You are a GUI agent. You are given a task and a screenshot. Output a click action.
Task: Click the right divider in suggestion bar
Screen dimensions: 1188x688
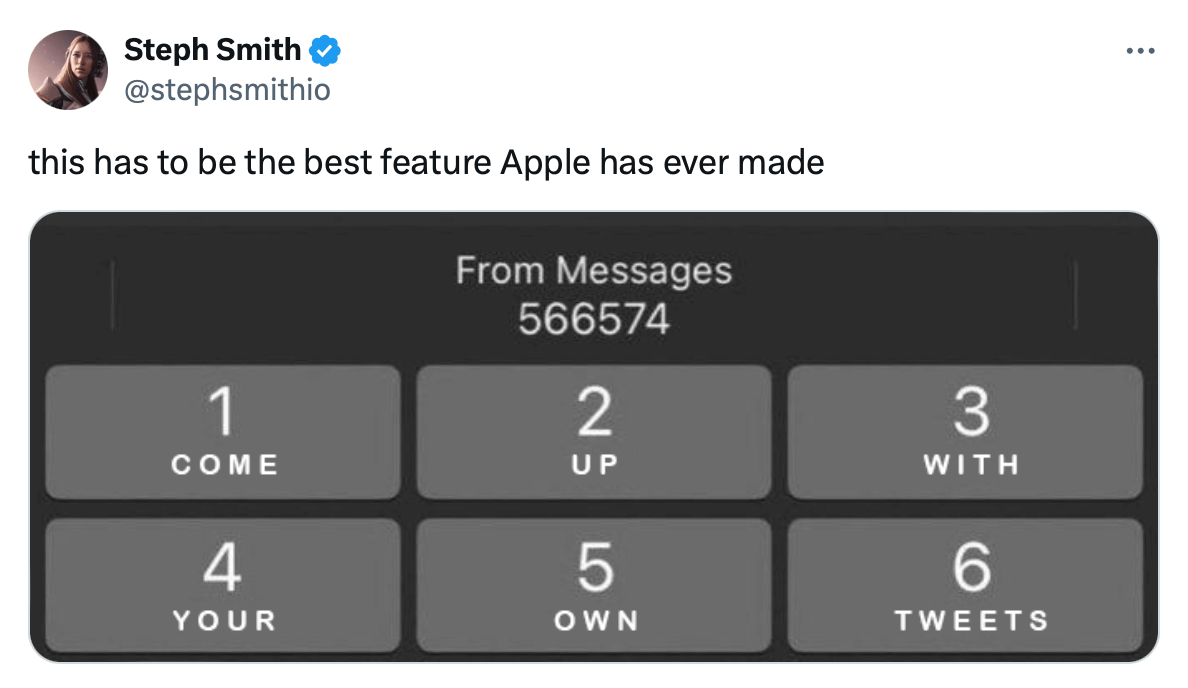click(1076, 295)
